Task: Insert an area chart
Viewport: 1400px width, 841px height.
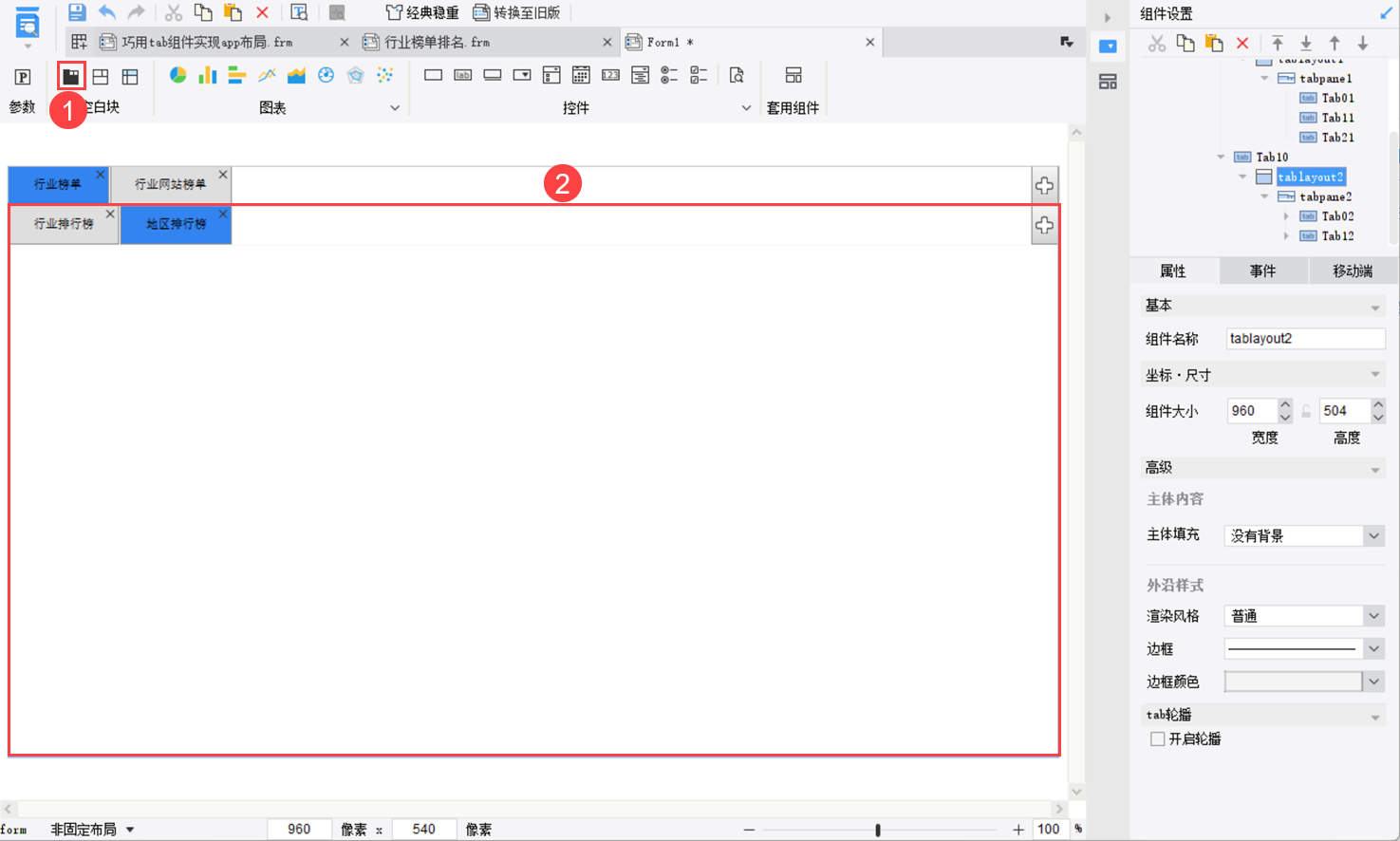Action: tap(296, 75)
